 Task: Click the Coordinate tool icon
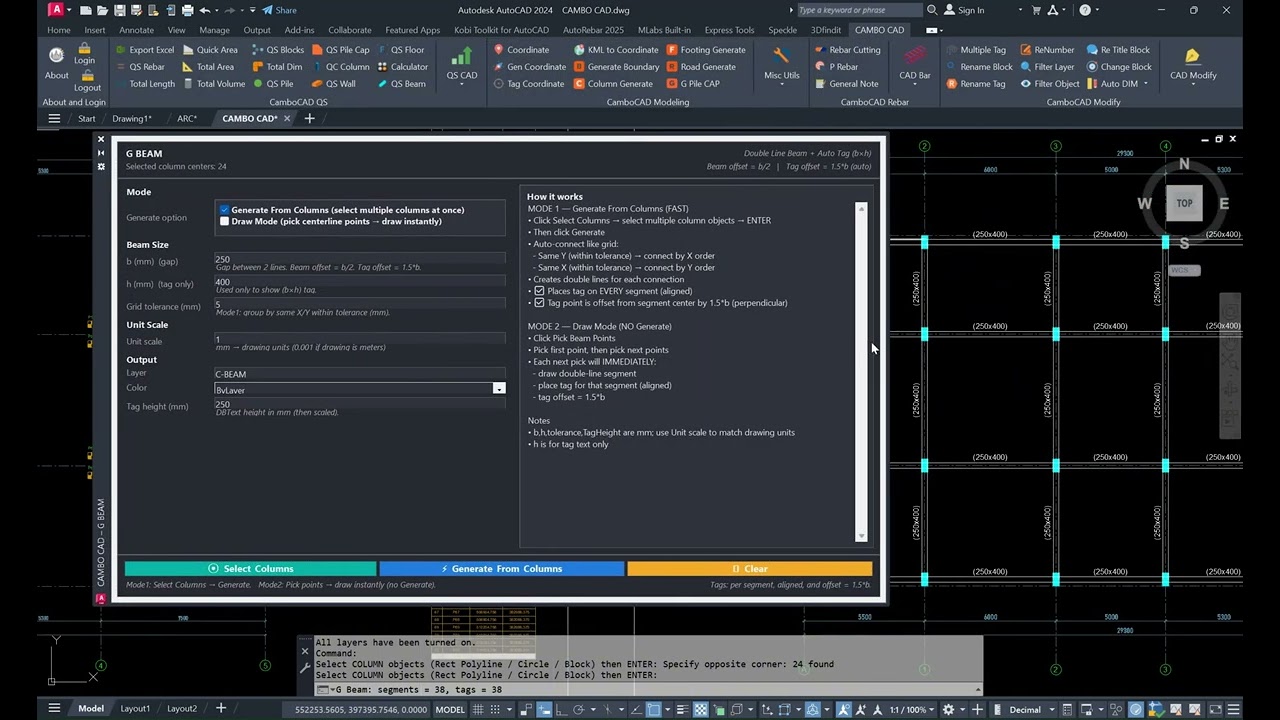pyautogui.click(x=499, y=50)
